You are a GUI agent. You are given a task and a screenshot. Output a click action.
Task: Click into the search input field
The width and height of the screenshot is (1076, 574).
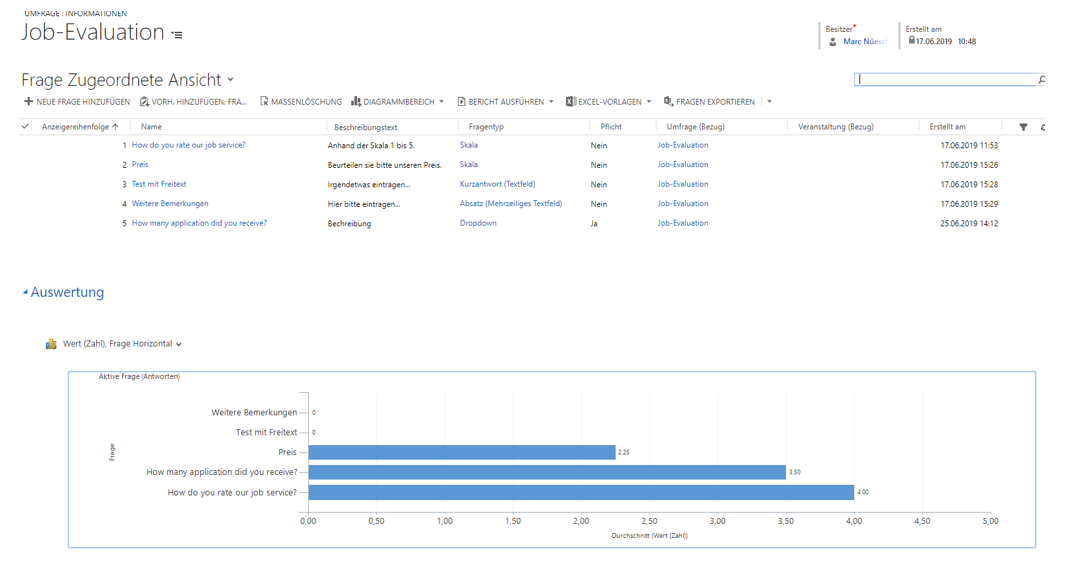[945, 80]
